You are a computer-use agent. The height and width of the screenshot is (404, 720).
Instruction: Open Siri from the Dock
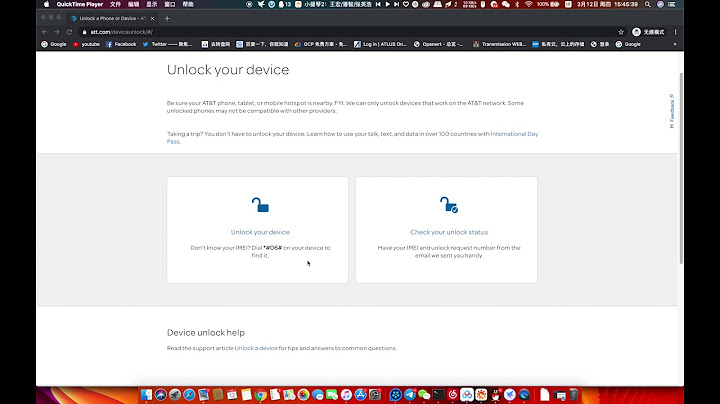pos(161,394)
